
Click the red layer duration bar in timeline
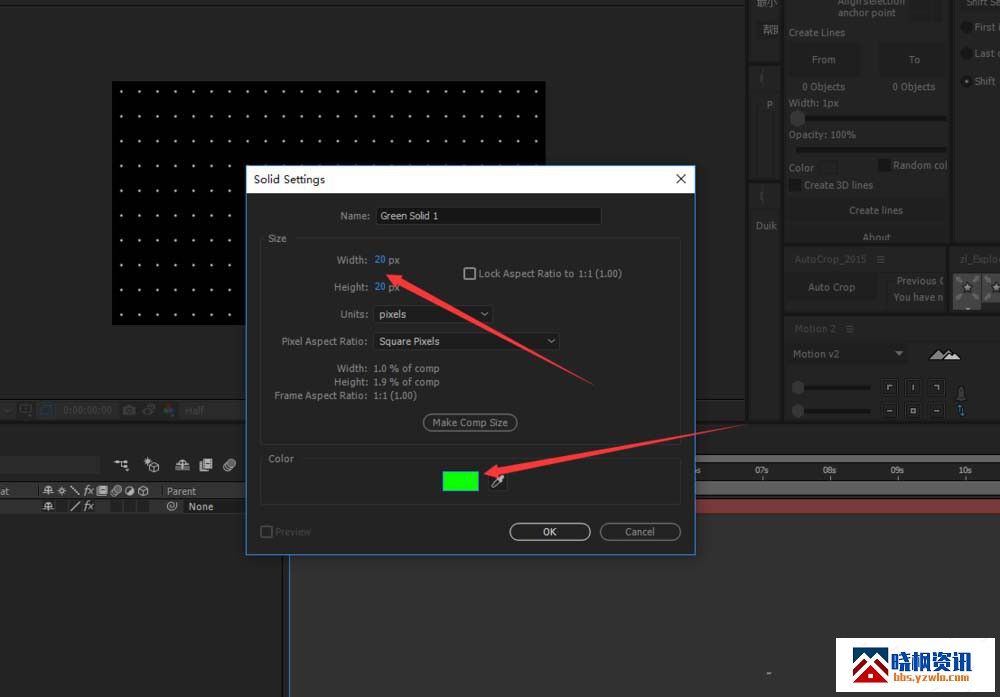pyautogui.click(x=848, y=507)
